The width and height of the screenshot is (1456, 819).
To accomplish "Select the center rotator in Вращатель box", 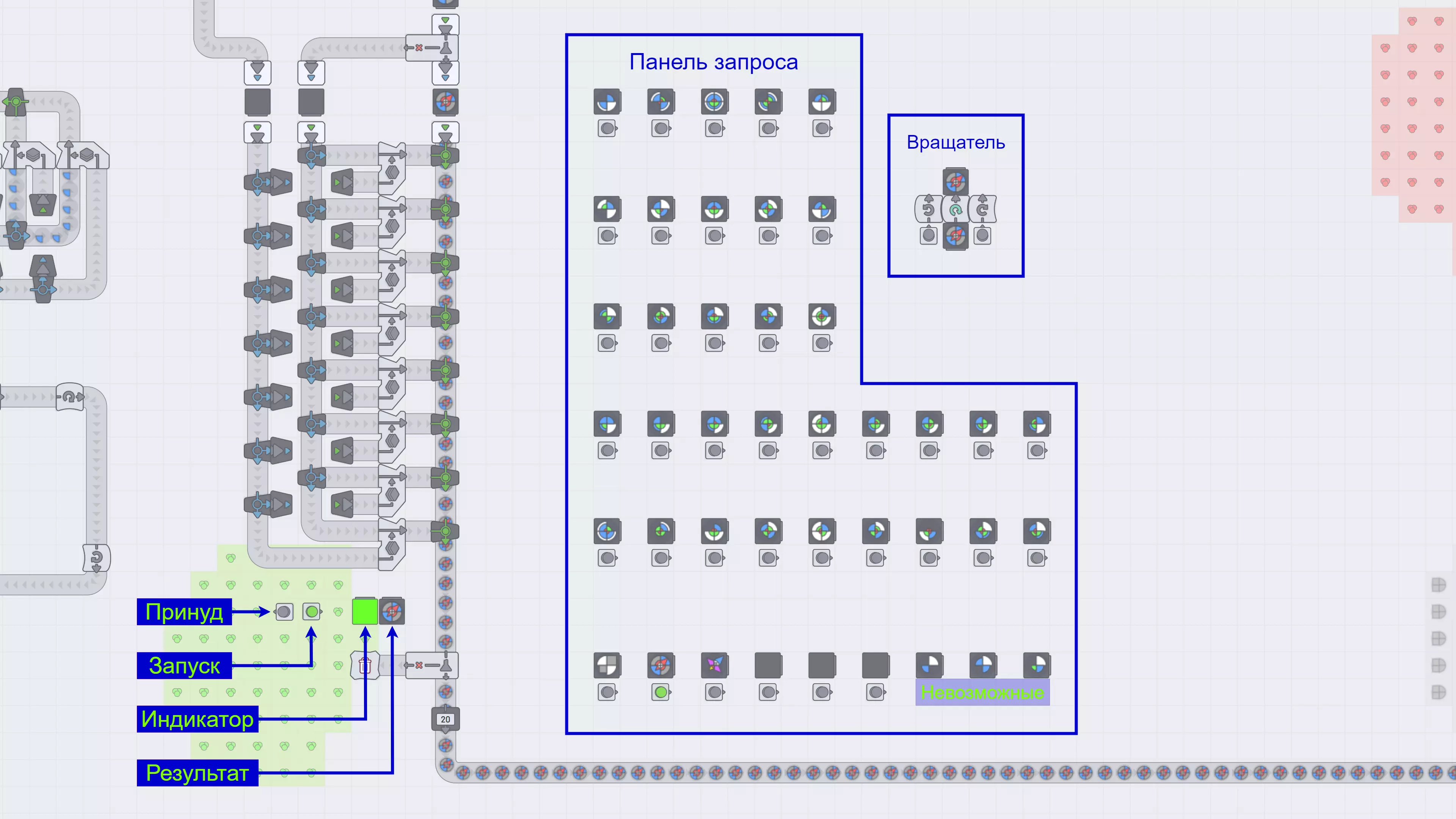I will (x=955, y=210).
